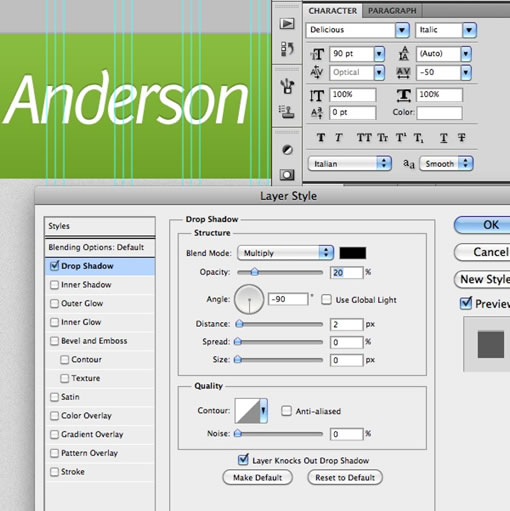Viewport: 510px width, 511px height.
Task: Check the Anti-aliased option
Action: 286,411
